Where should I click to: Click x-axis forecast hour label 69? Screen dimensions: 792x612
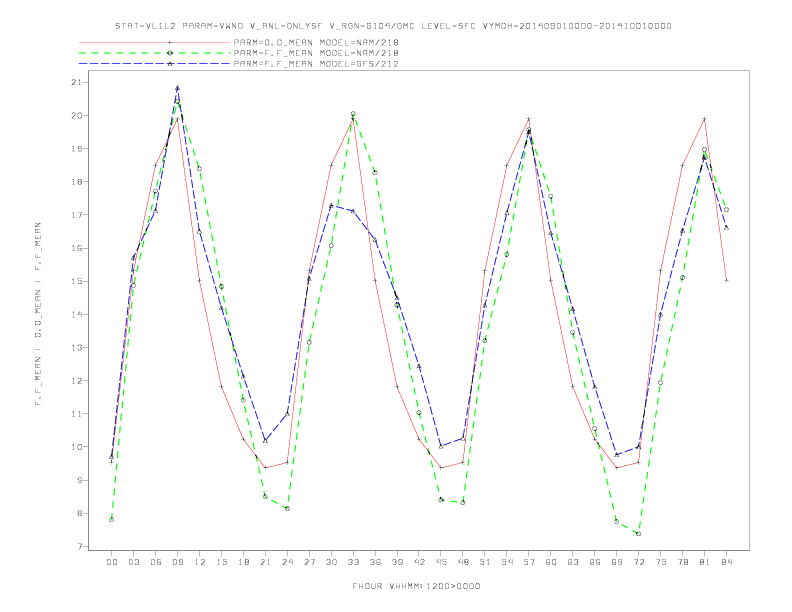[x=617, y=562]
